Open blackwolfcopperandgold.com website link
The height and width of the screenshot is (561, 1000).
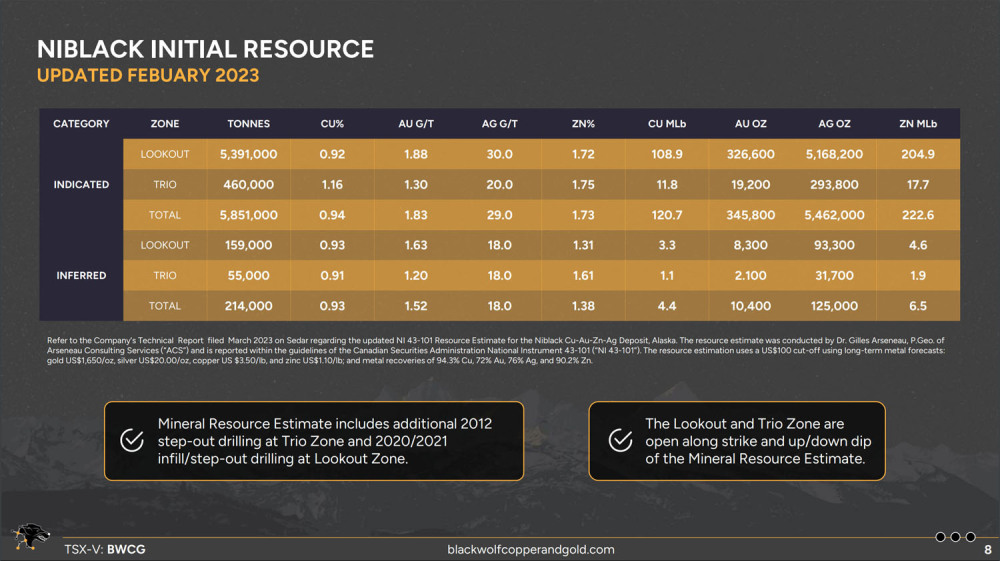531,550
